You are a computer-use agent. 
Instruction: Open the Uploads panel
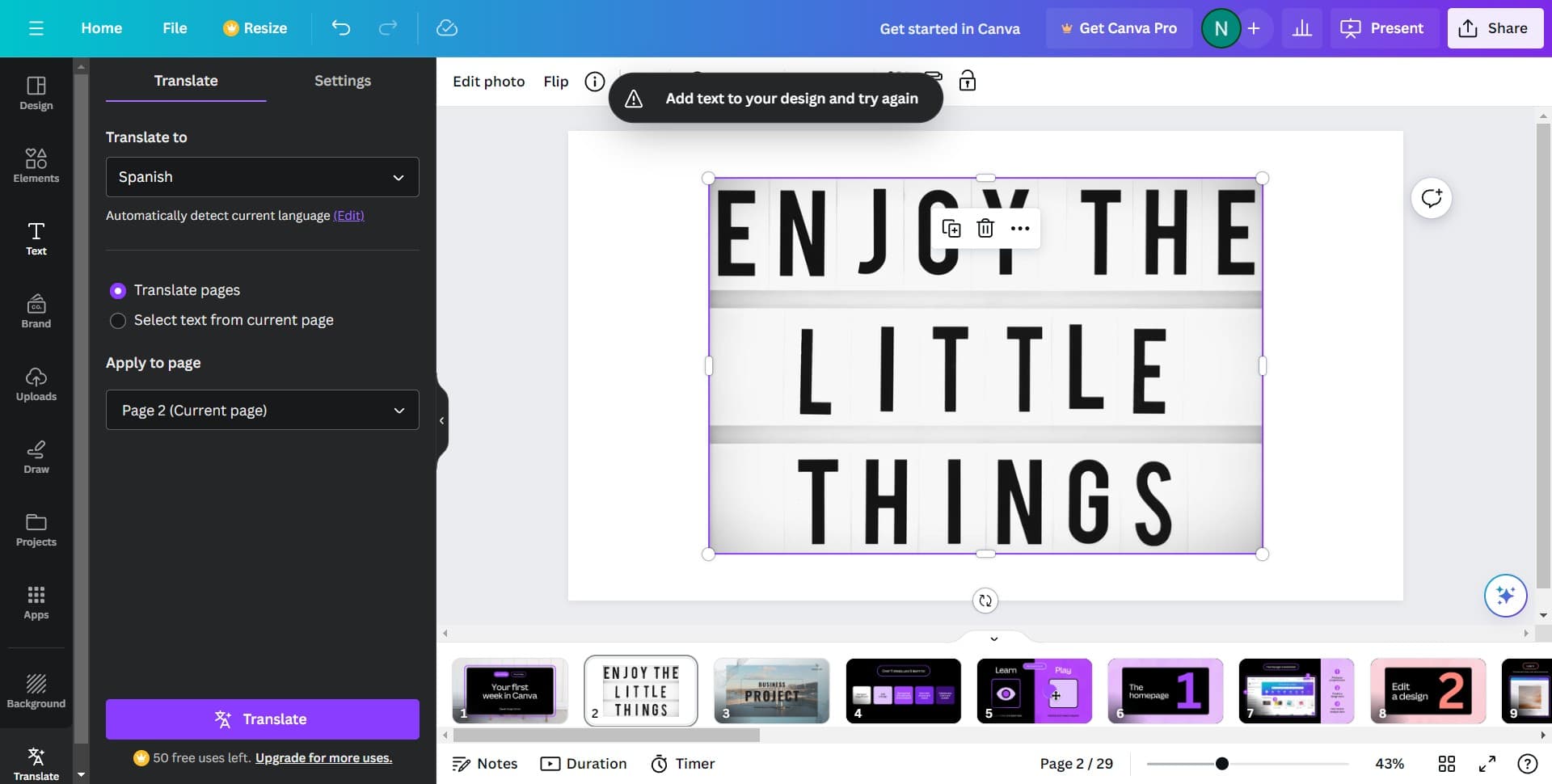36,384
